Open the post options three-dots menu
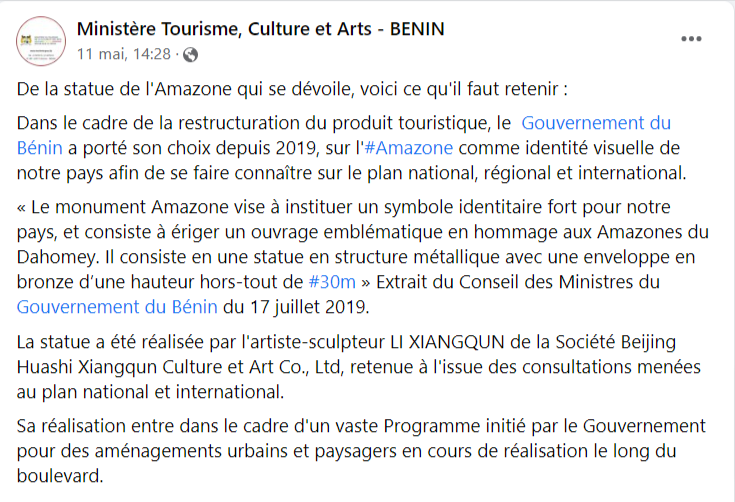Screen dimensions: 735x502 (691, 39)
